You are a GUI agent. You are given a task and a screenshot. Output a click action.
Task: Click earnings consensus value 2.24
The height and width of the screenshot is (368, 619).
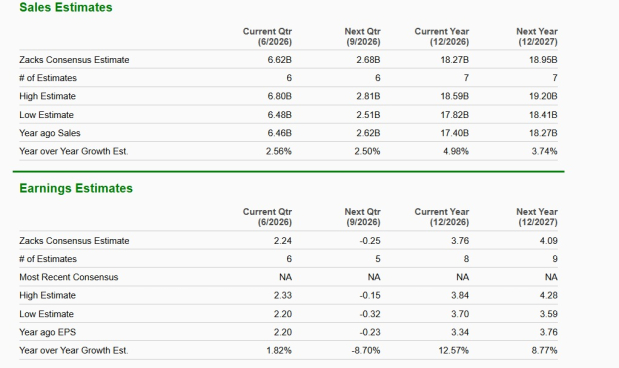(x=283, y=240)
